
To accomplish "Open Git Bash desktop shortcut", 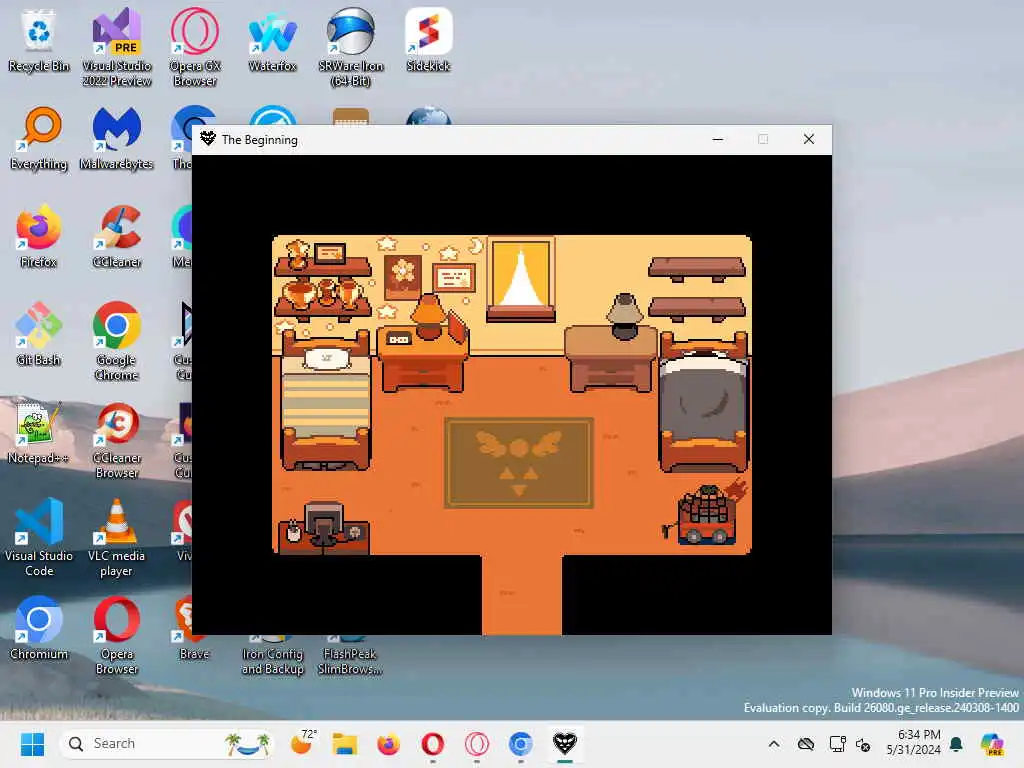I will point(39,334).
